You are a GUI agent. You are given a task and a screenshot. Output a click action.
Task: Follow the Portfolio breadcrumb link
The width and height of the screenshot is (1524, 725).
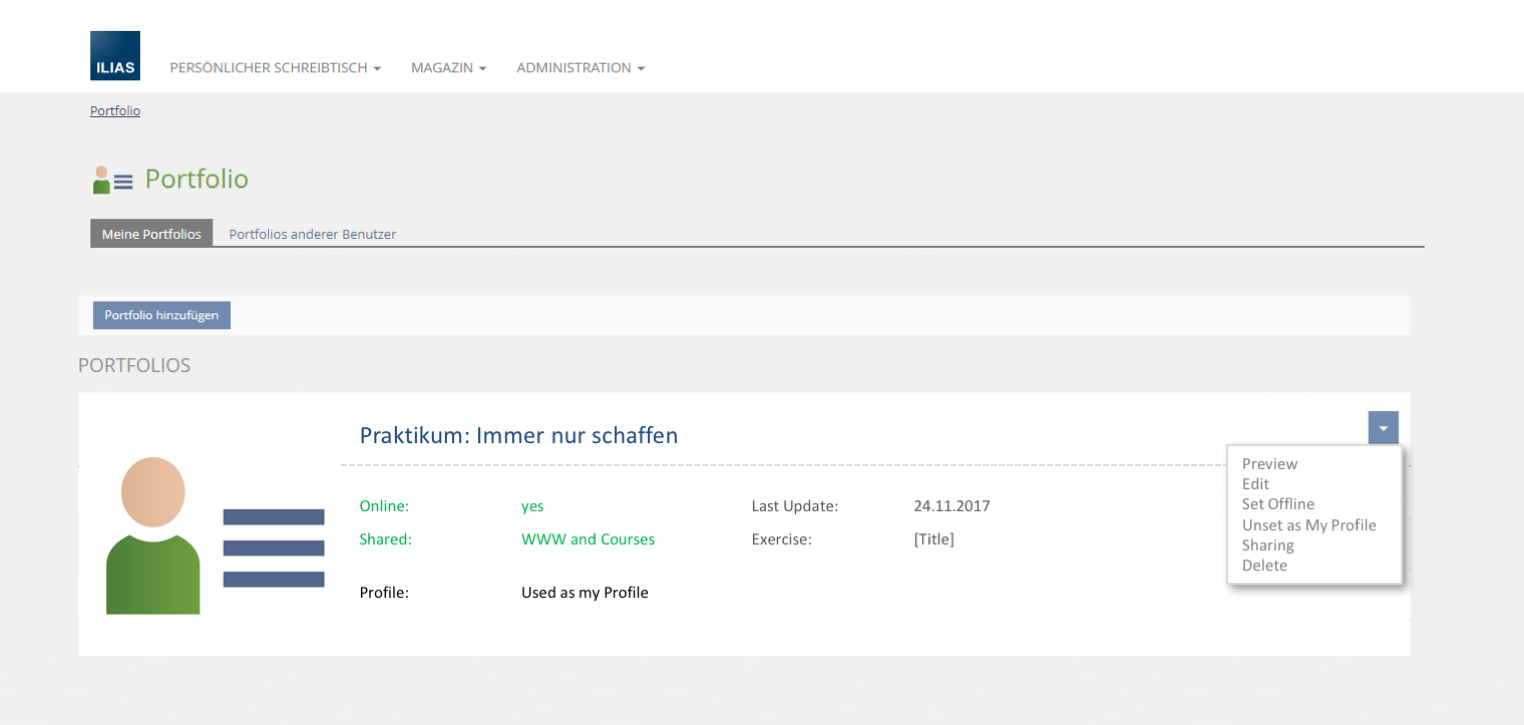[x=115, y=111]
